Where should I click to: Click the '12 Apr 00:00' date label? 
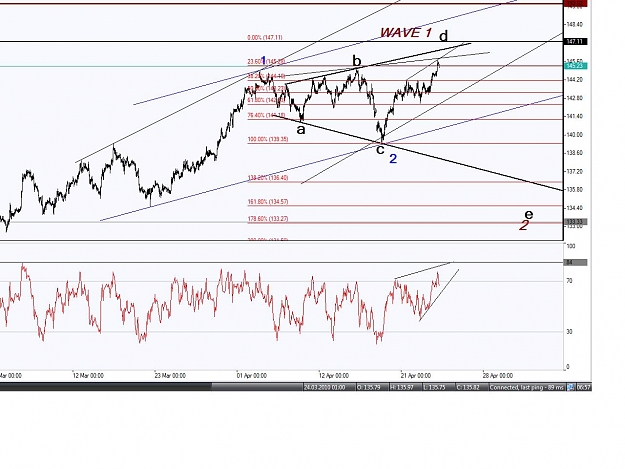pos(334,376)
